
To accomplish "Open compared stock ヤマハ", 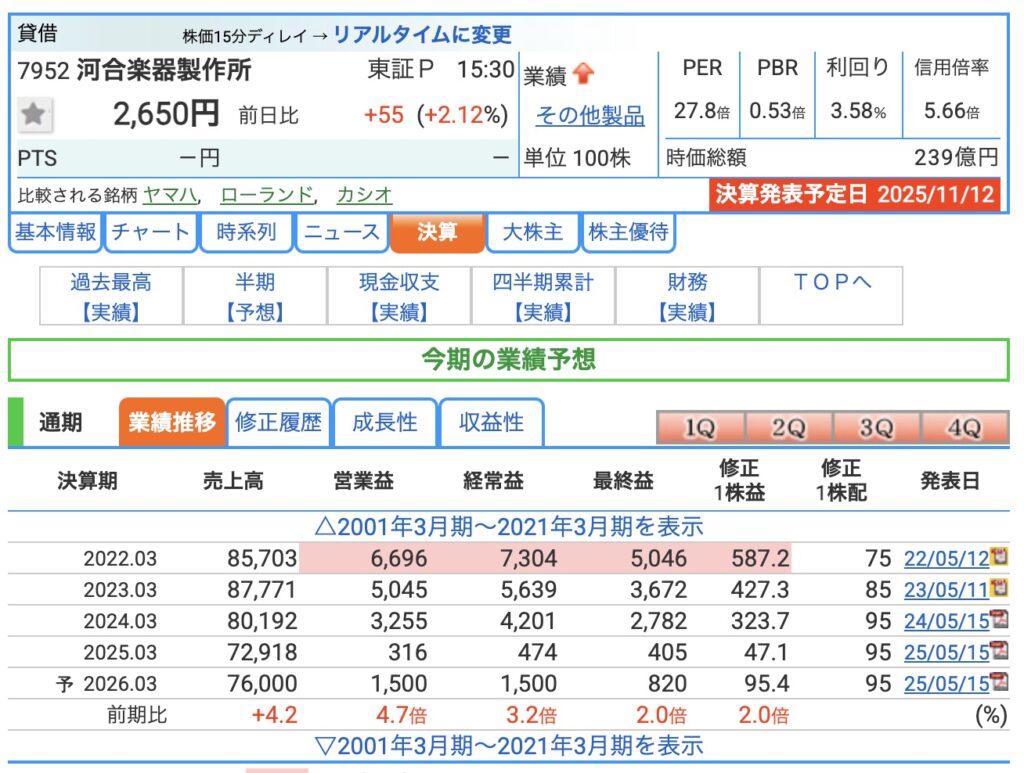I will pos(170,195).
